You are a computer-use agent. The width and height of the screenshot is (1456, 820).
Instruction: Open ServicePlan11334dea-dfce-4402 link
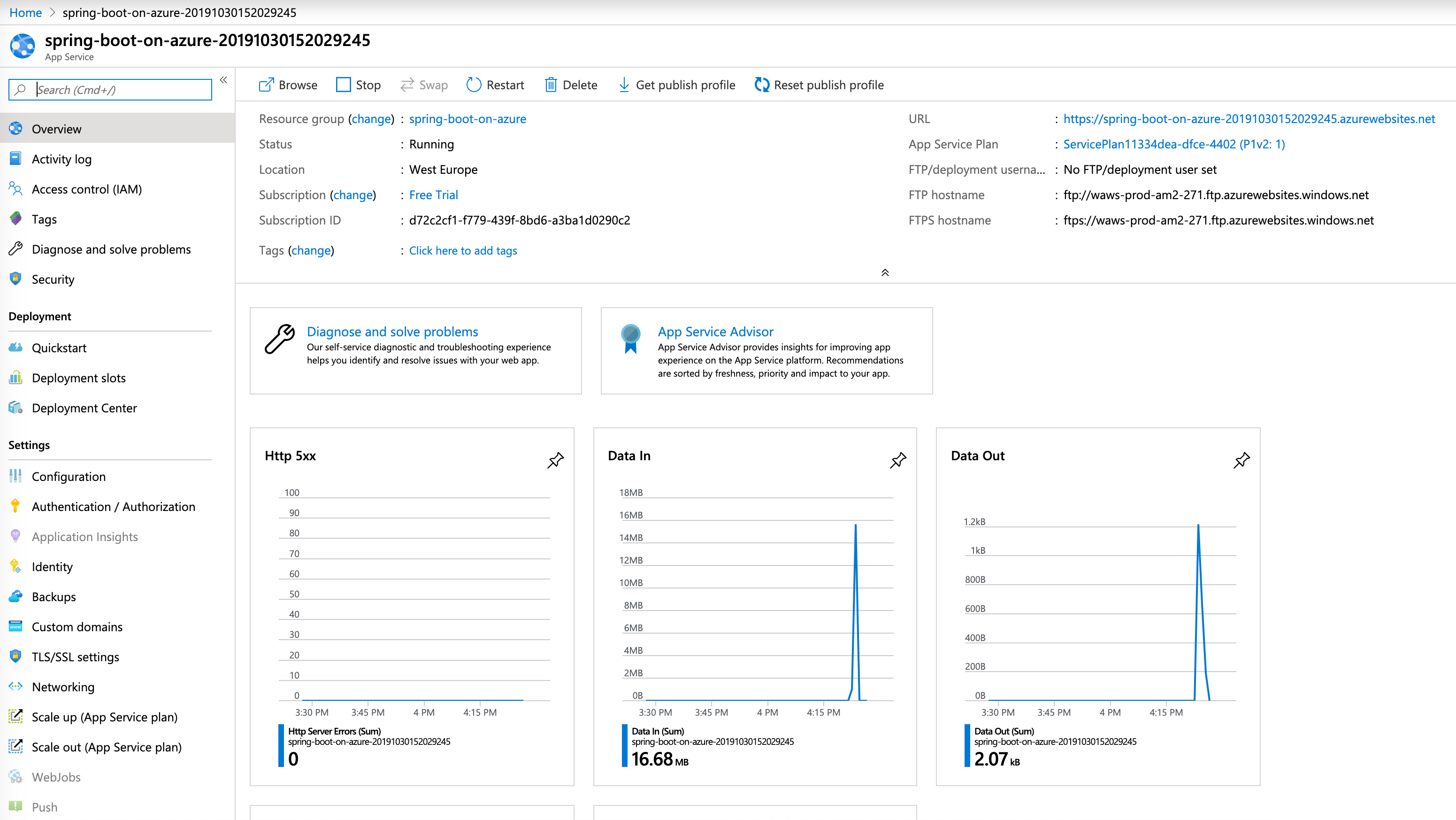(x=1174, y=144)
